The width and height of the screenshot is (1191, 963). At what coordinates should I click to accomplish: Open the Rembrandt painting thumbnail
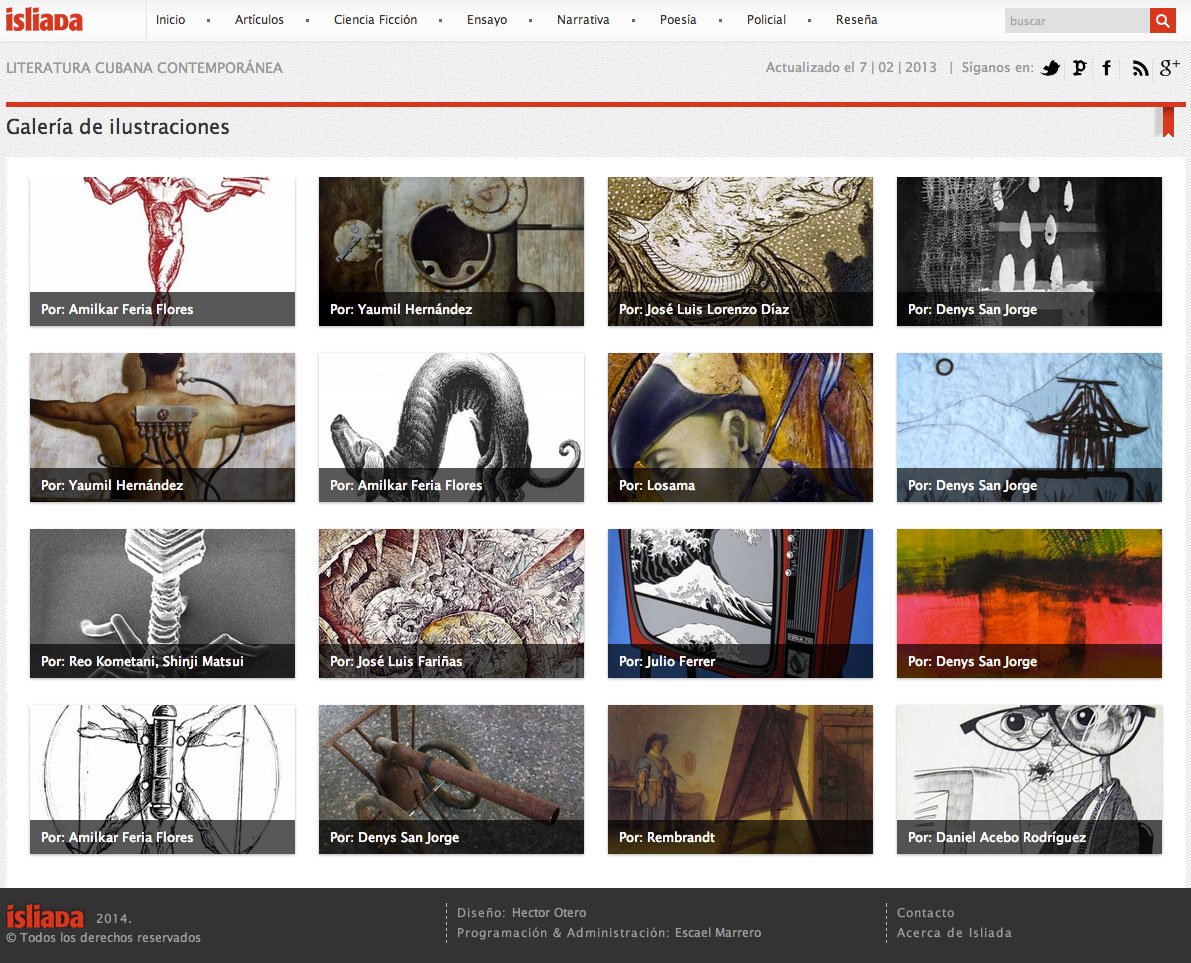(740, 780)
